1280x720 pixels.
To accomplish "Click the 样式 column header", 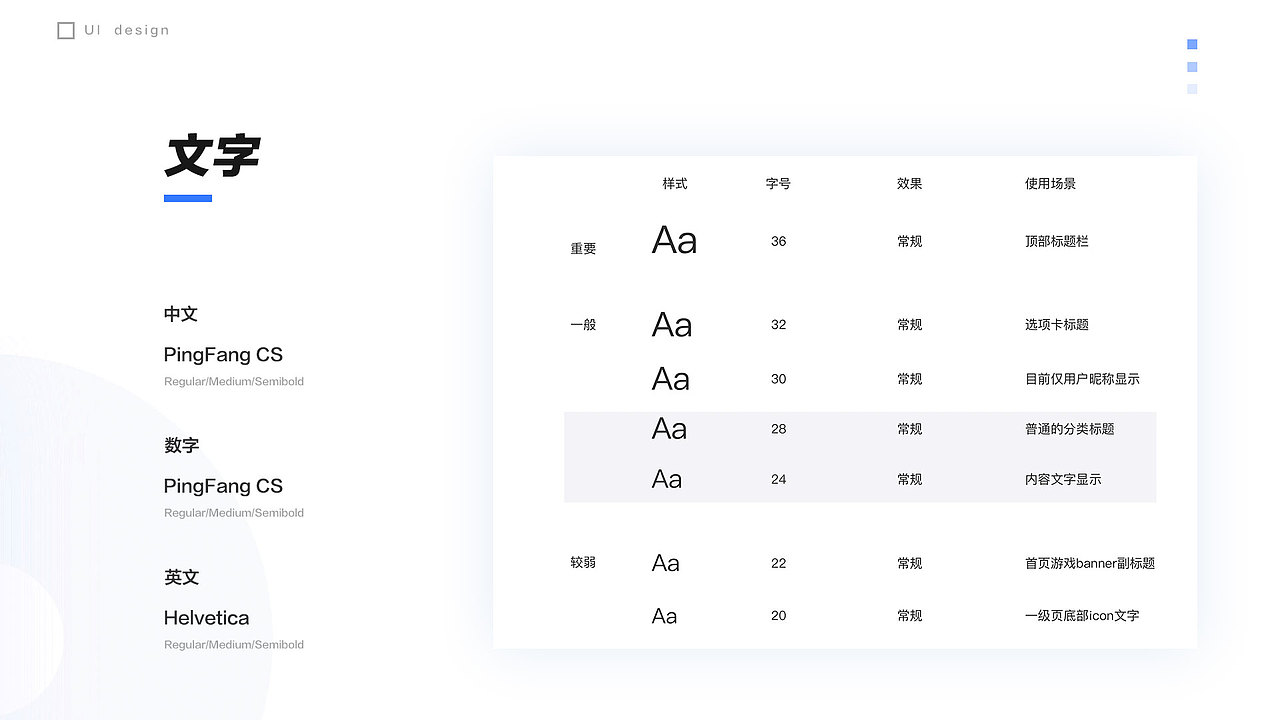I will click(x=675, y=184).
